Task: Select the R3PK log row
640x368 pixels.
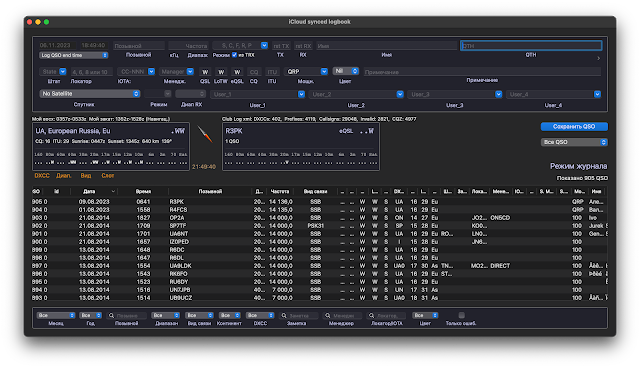Action: 319,202
